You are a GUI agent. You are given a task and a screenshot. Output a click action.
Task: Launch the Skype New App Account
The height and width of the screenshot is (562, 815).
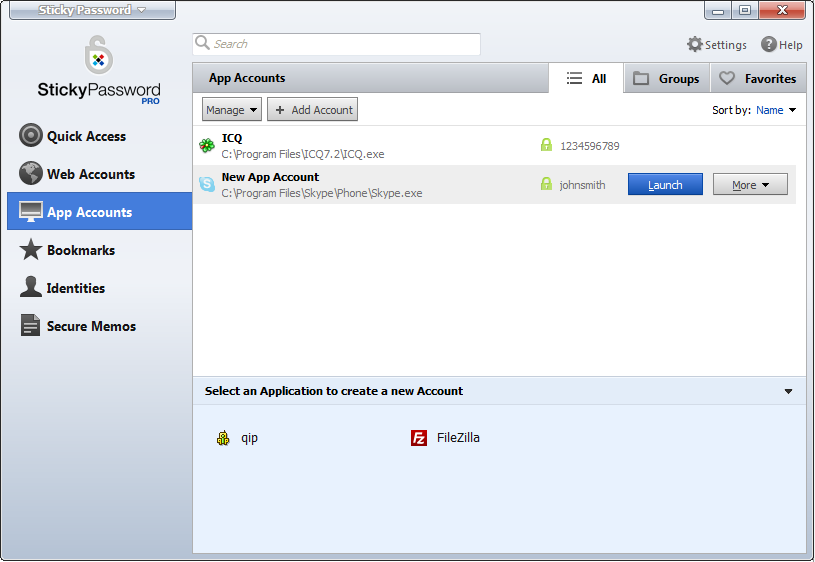[x=665, y=185]
